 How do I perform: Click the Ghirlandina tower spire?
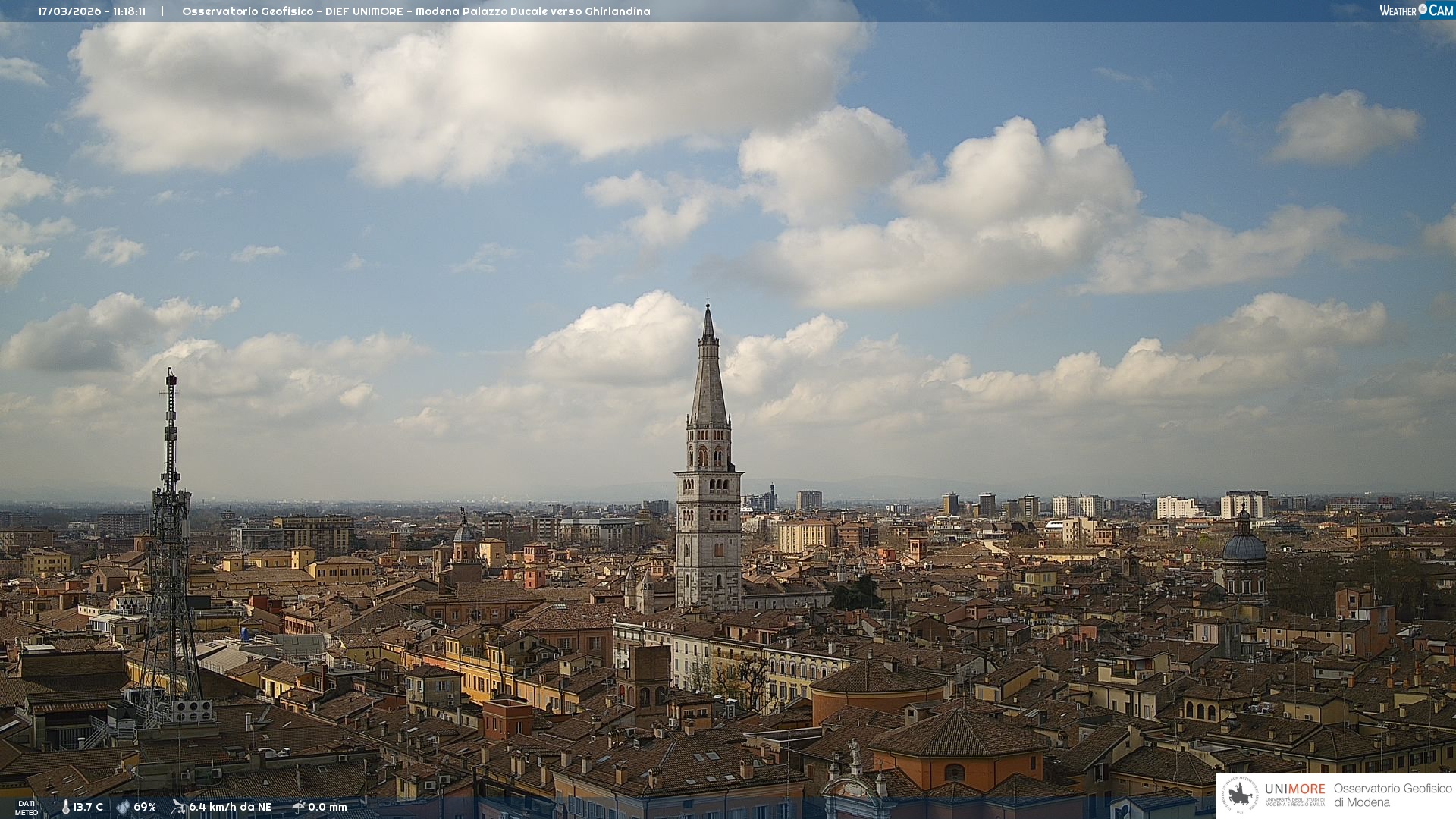click(x=708, y=379)
